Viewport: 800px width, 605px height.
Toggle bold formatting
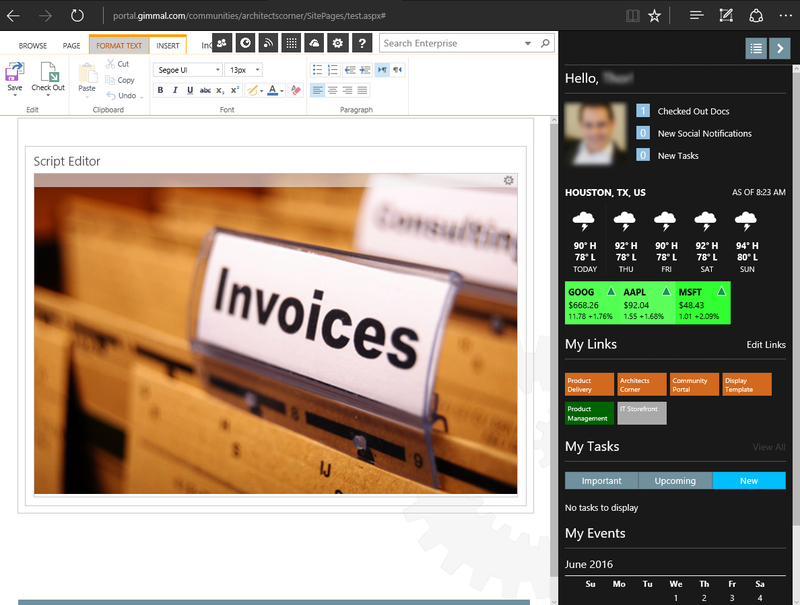click(x=160, y=90)
